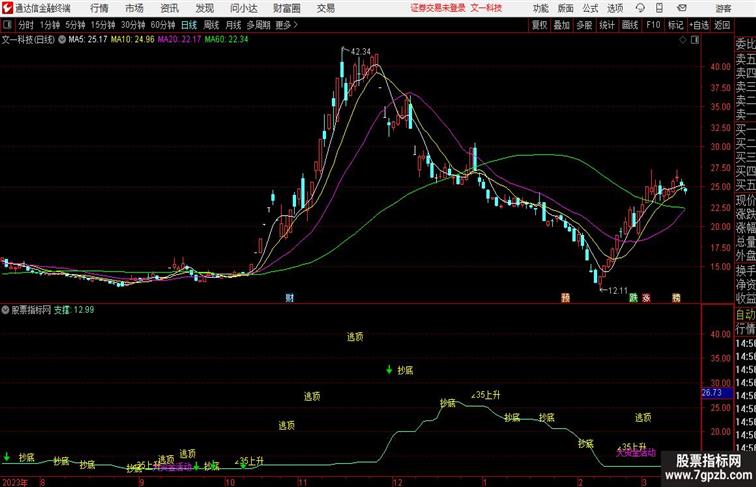This screenshot has height=487, width=756.
Task: Click the 多股 multi-stock button
Action: [584, 25]
